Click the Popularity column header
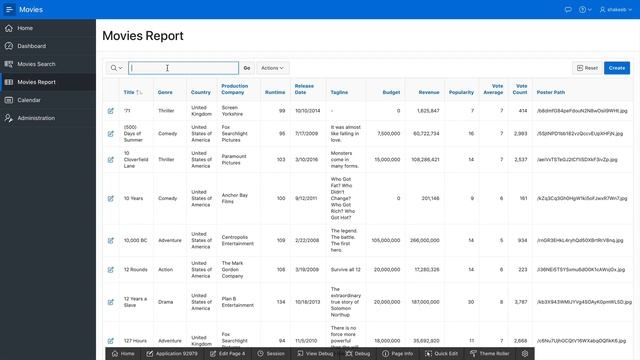The height and width of the screenshot is (360, 640). [461, 93]
